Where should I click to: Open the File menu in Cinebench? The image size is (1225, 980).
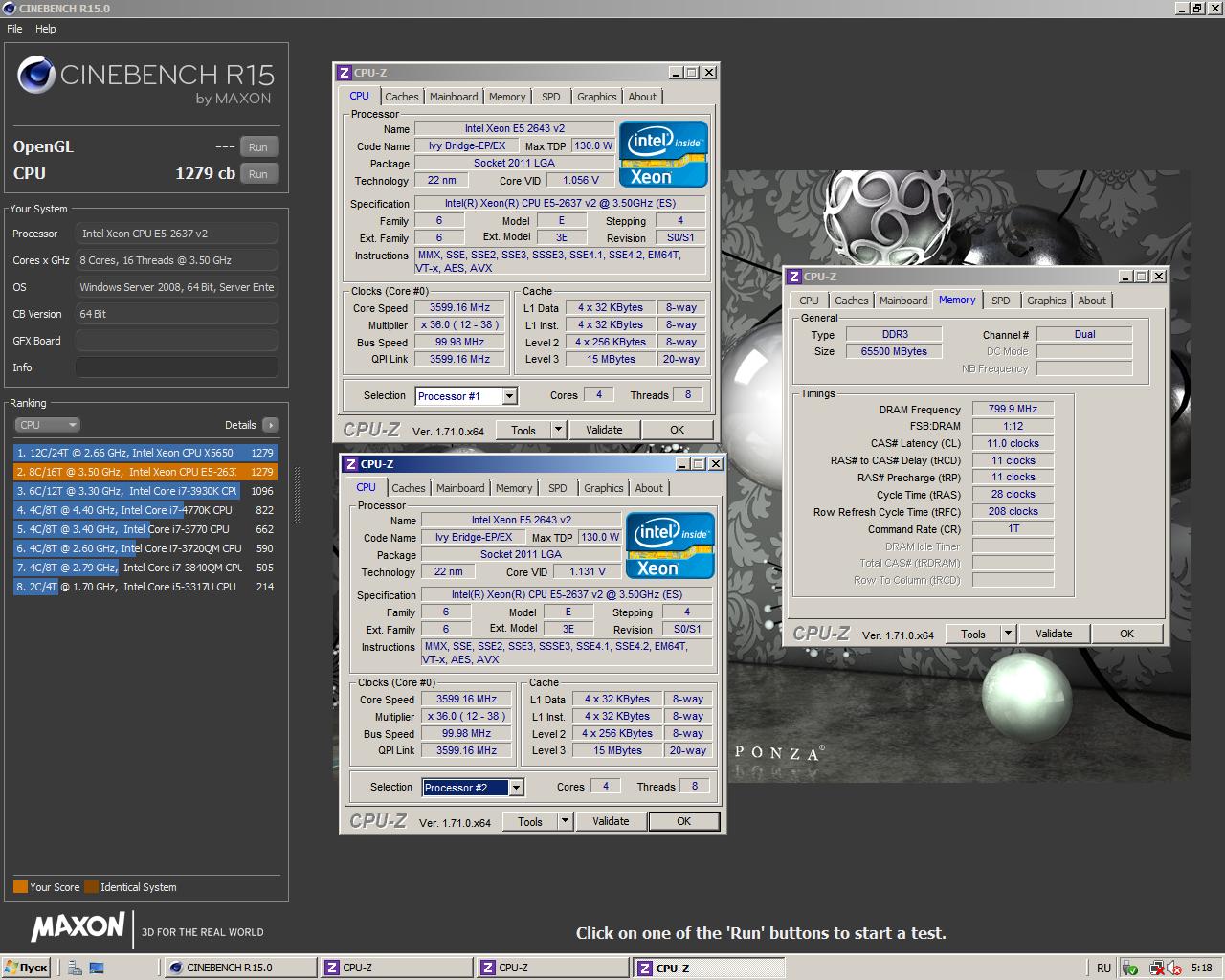point(14,29)
